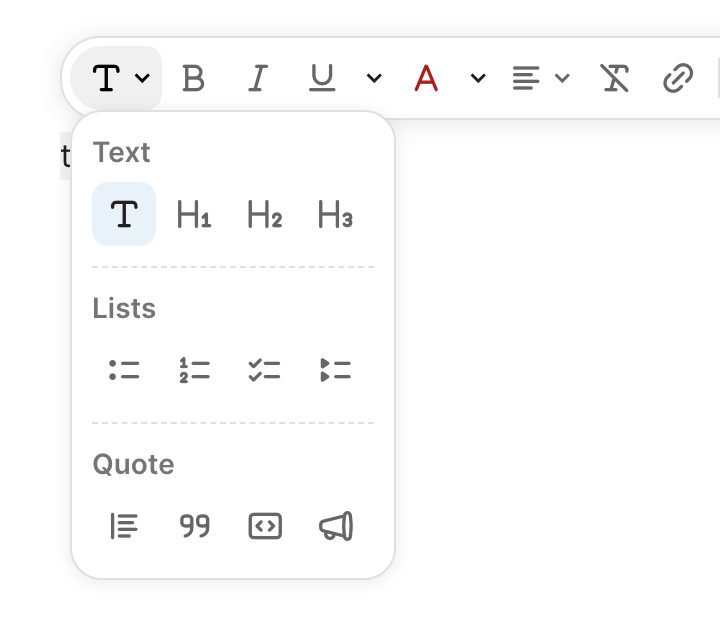The width and height of the screenshot is (720, 642).
Task: Select plain Text paragraph style
Action: 124,214
